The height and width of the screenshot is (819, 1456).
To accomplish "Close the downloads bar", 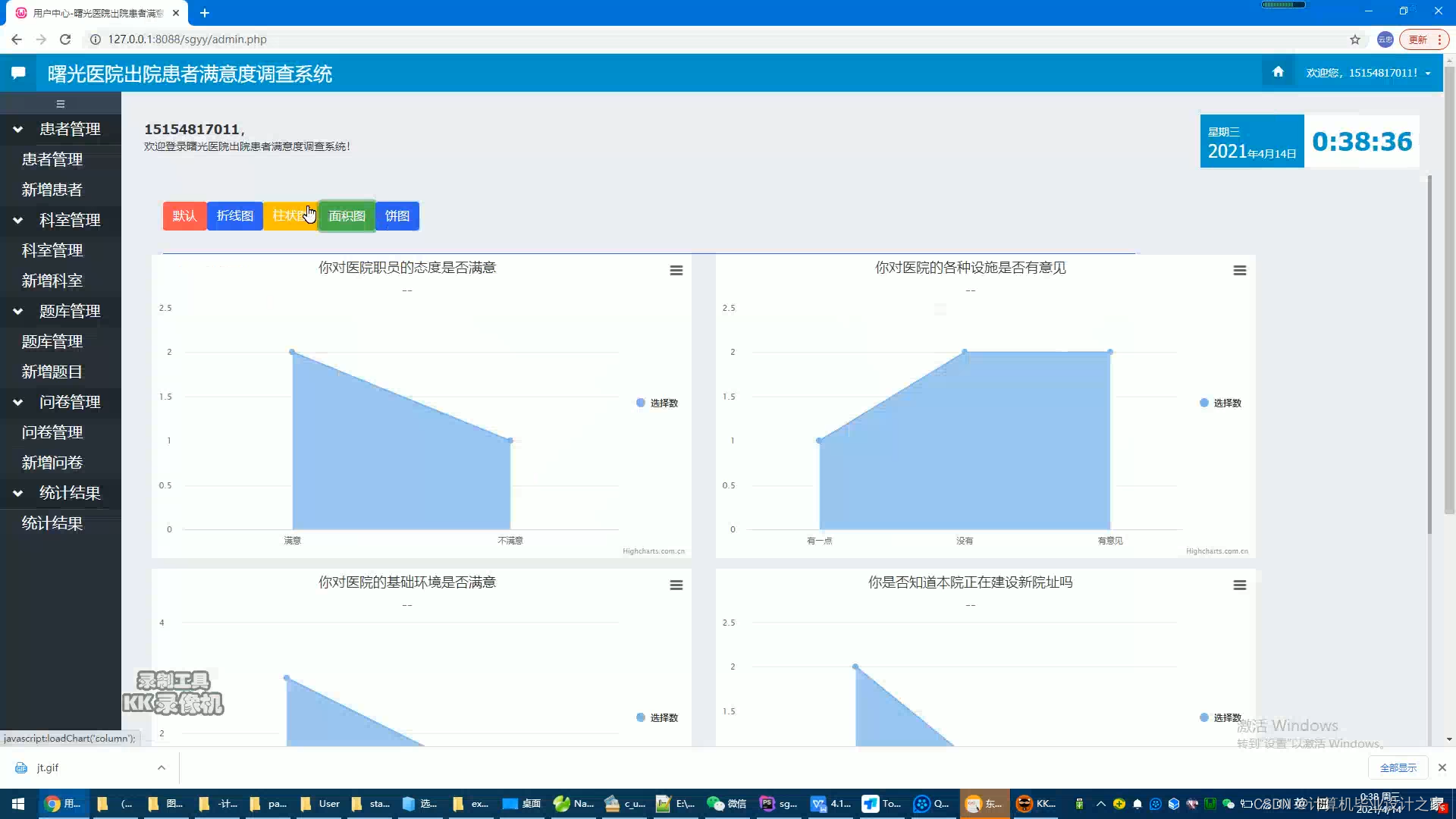I will 1442,767.
